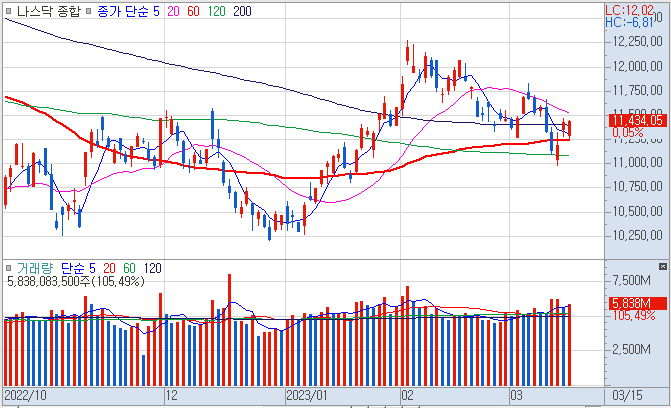Select the navy 120-day volume average label
Screen dimensions: 671x408
click(x=152, y=268)
